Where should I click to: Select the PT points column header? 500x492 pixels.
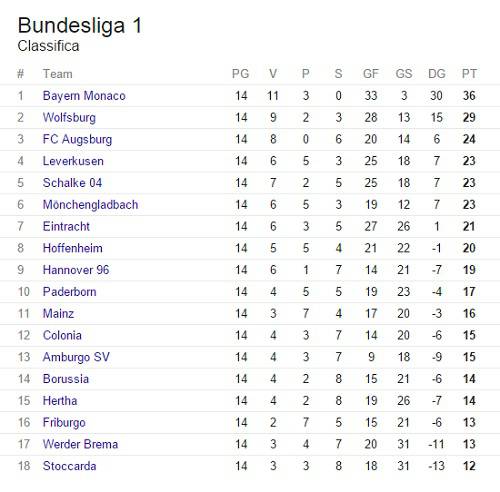coord(469,74)
